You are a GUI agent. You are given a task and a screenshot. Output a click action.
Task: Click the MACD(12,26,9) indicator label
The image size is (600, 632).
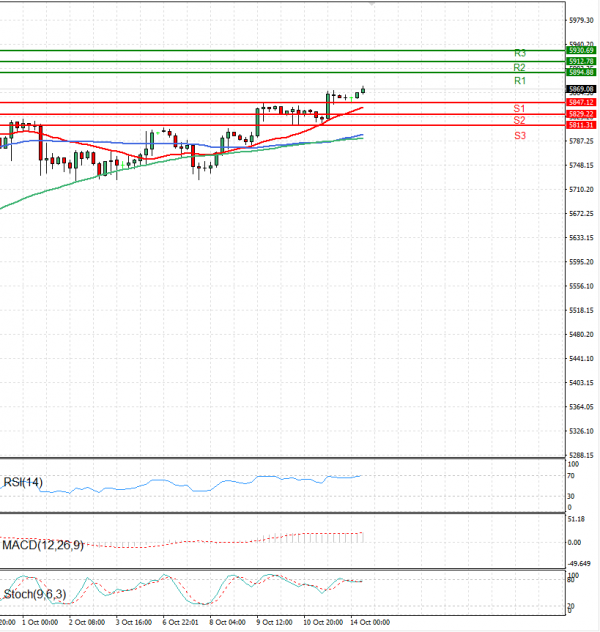43,545
